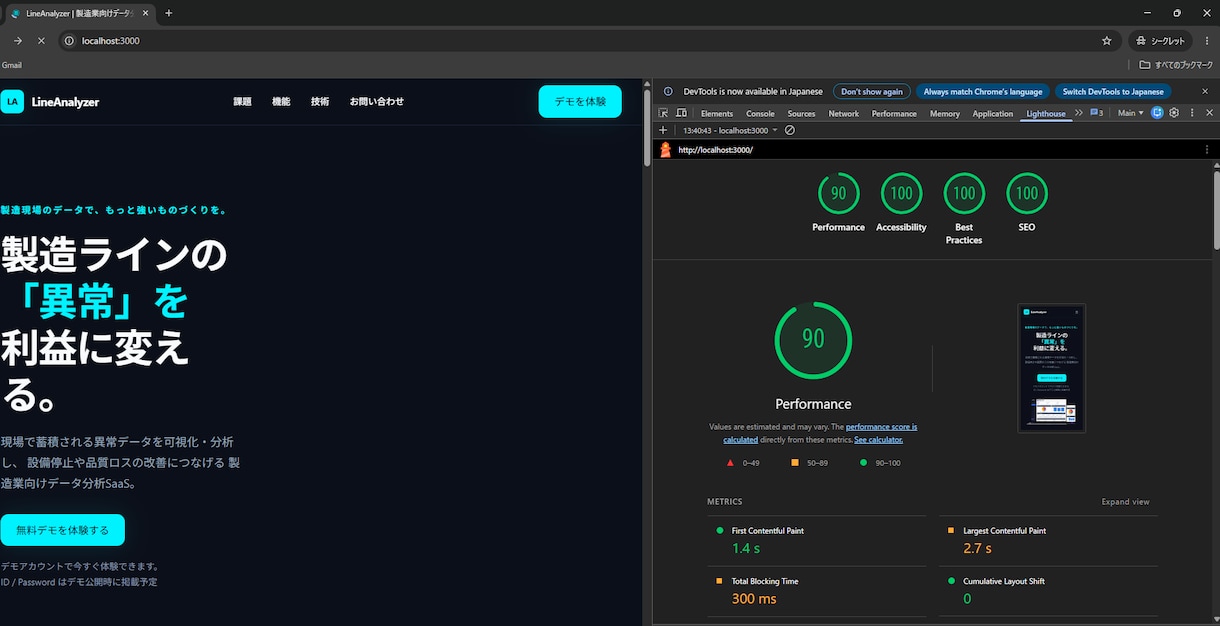The image size is (1220, 626).
Task: Click the large Performance gauge showing 90
Action: 813,340
